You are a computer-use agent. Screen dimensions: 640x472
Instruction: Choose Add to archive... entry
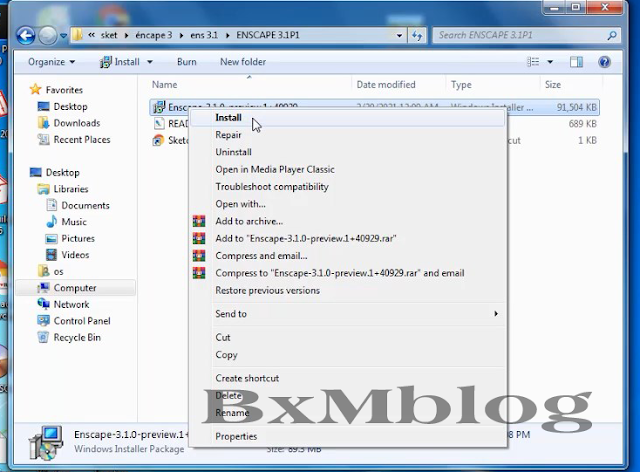click(249, 221)
